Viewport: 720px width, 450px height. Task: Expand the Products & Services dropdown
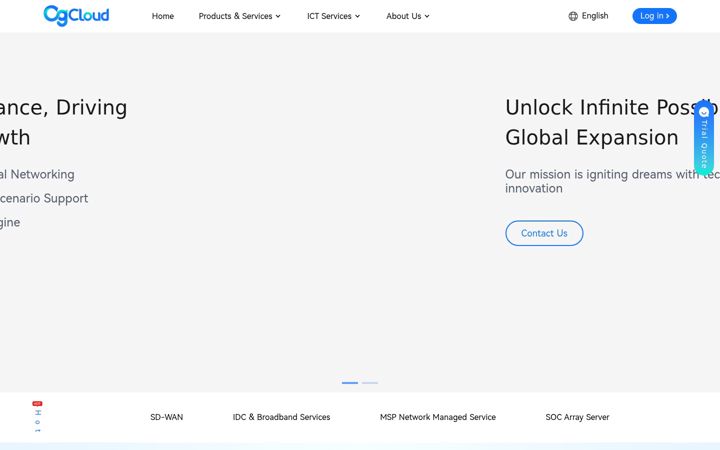point(239,16)
